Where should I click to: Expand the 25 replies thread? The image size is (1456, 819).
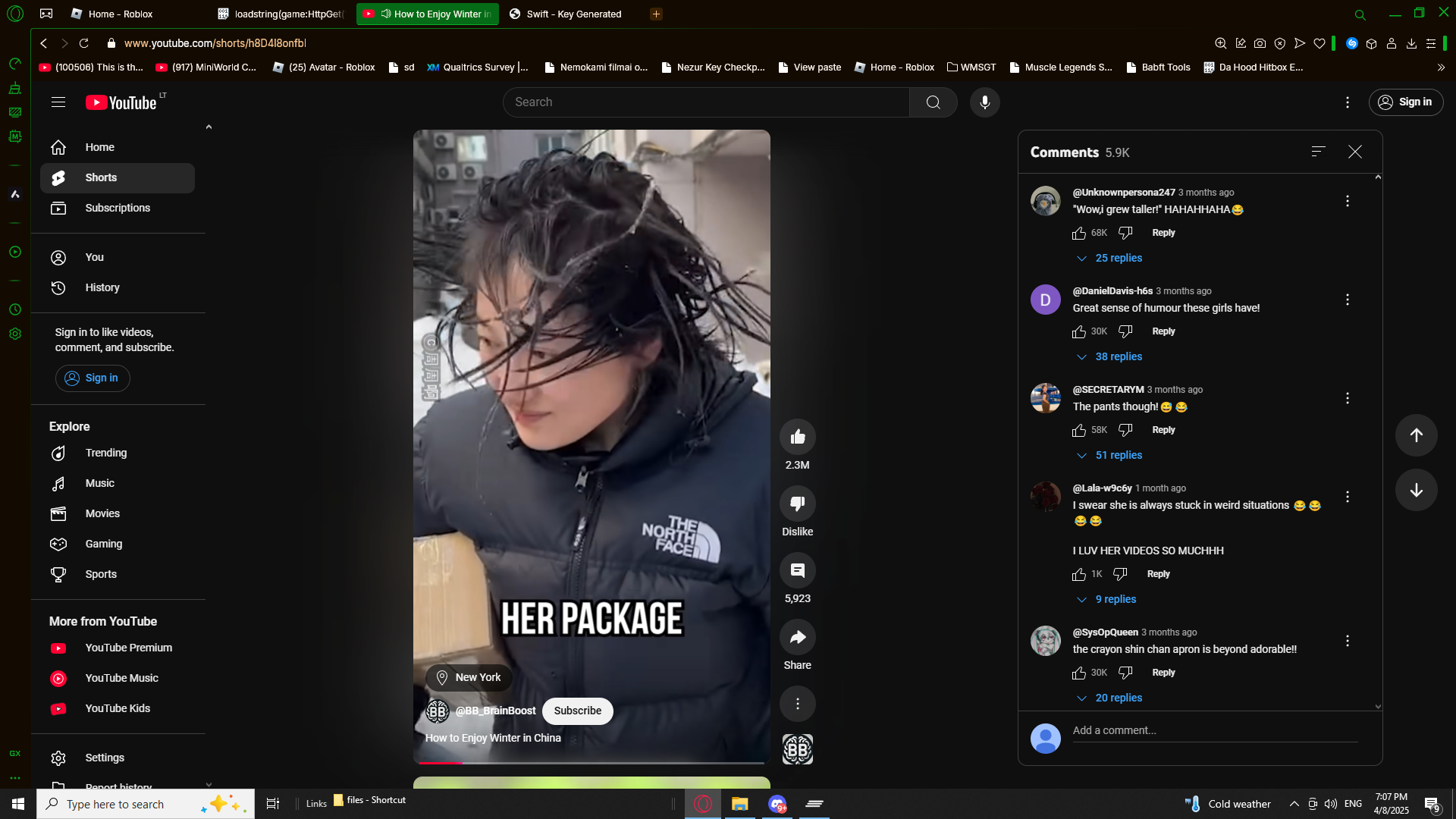[1118, 259]
